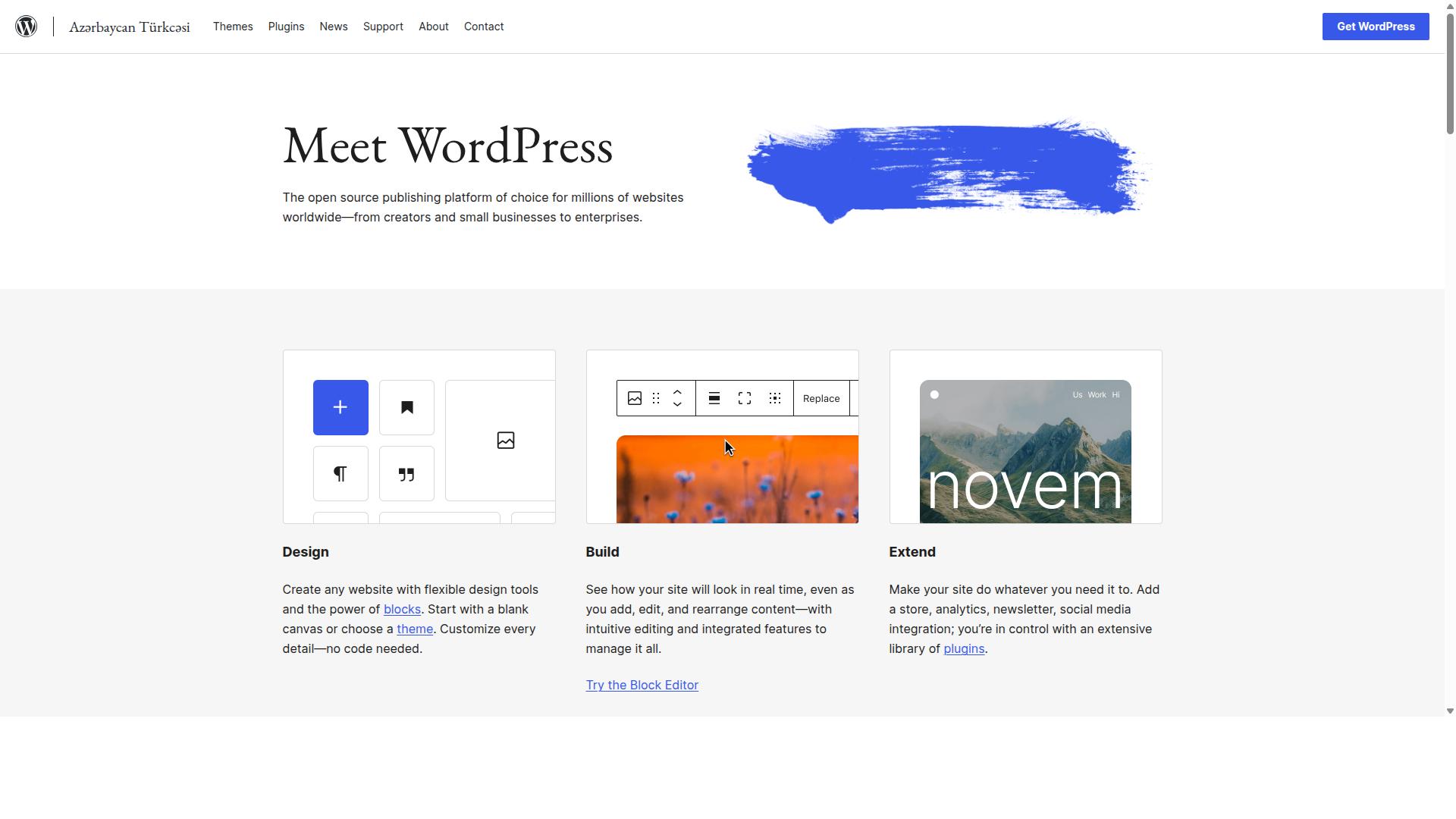
Task: Click the orange flower field image
Action: tap(737, 479)
